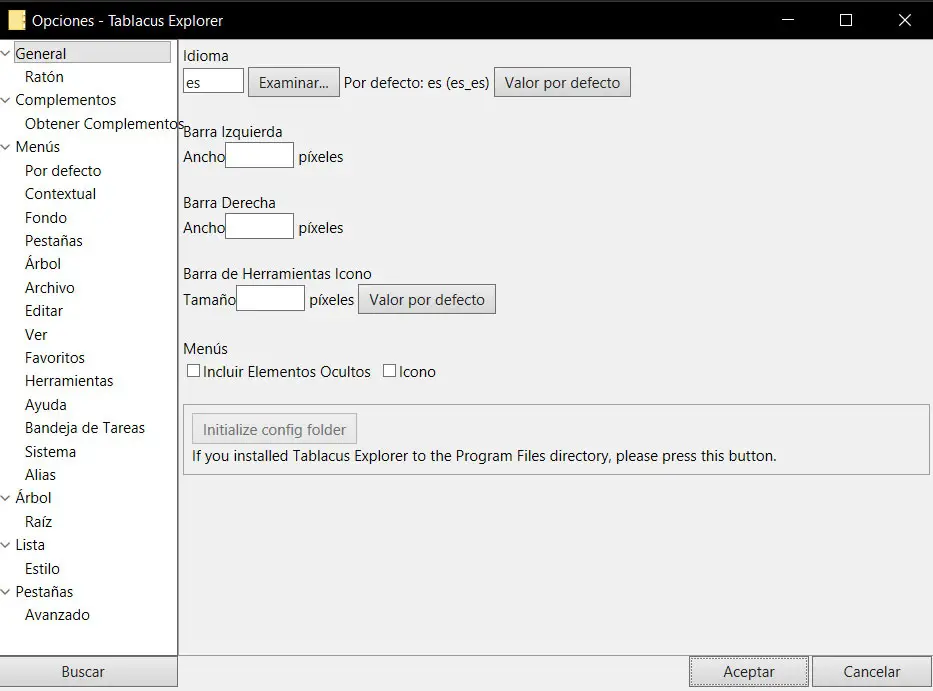Screen dimensions: 933x691
Task: Open Sistema menu settings
Action: coord(50,452)
